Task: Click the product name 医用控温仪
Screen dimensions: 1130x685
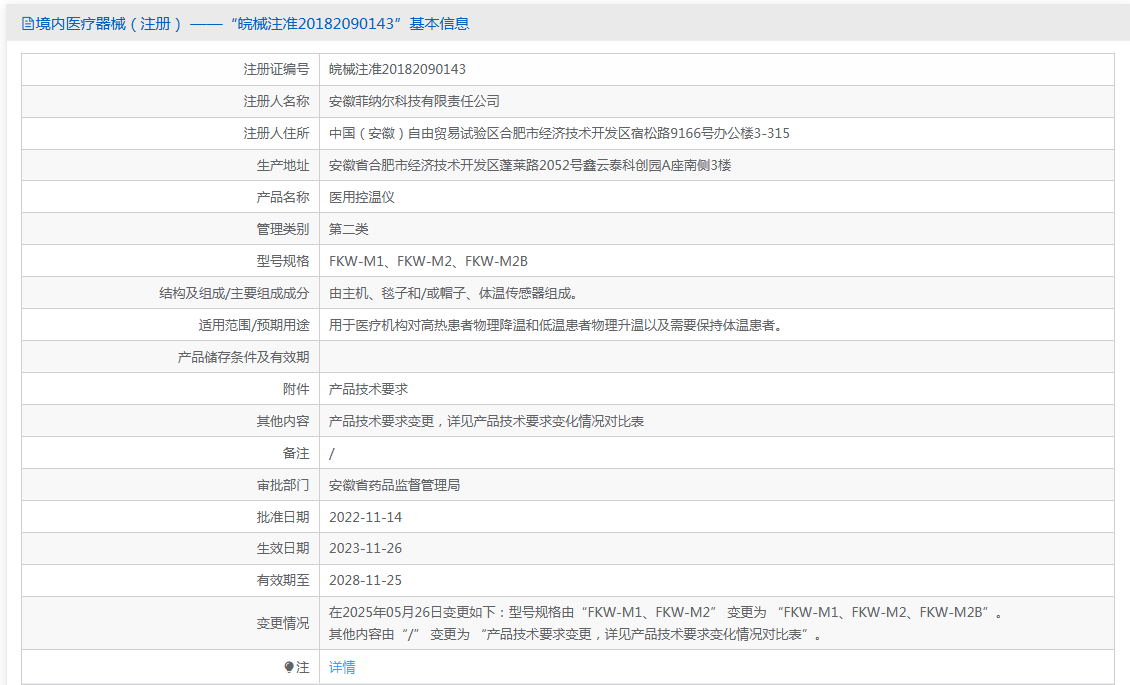Action: tap(362, 197)
